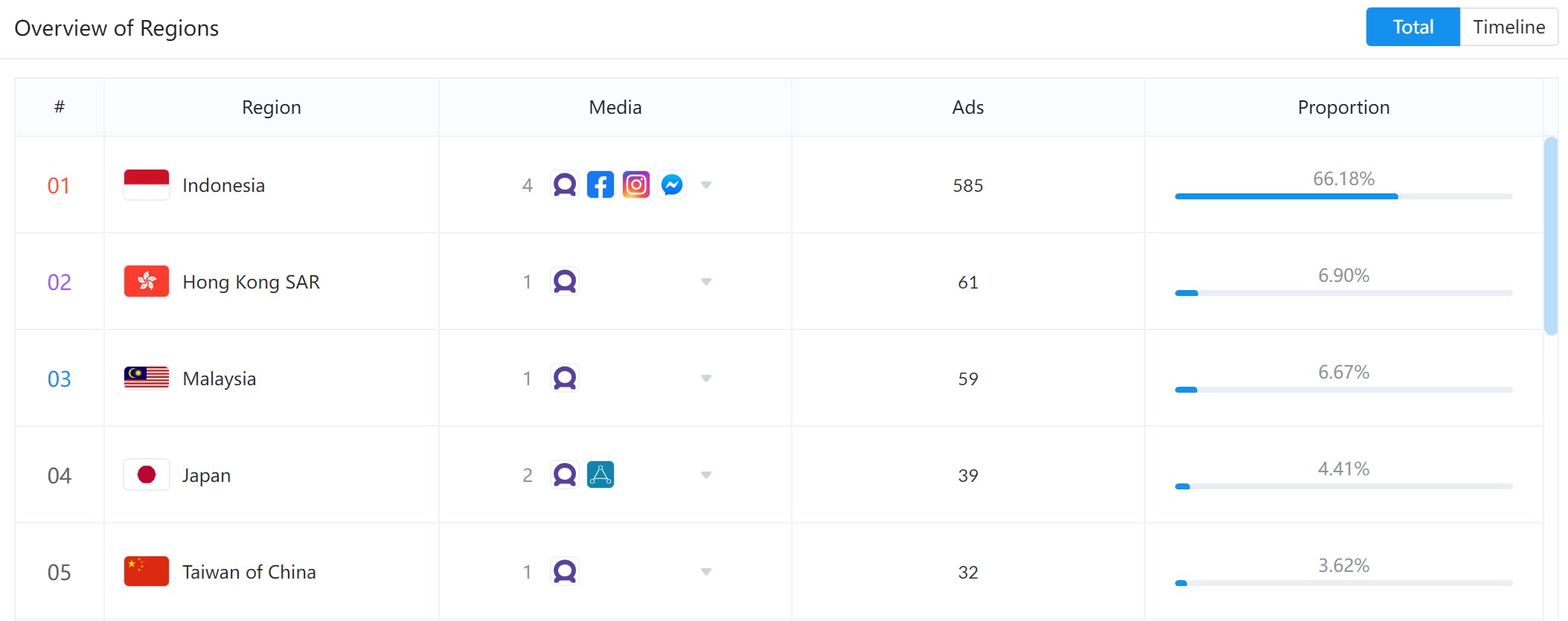Click the 66.18% percentage label

pos(1344,178)
